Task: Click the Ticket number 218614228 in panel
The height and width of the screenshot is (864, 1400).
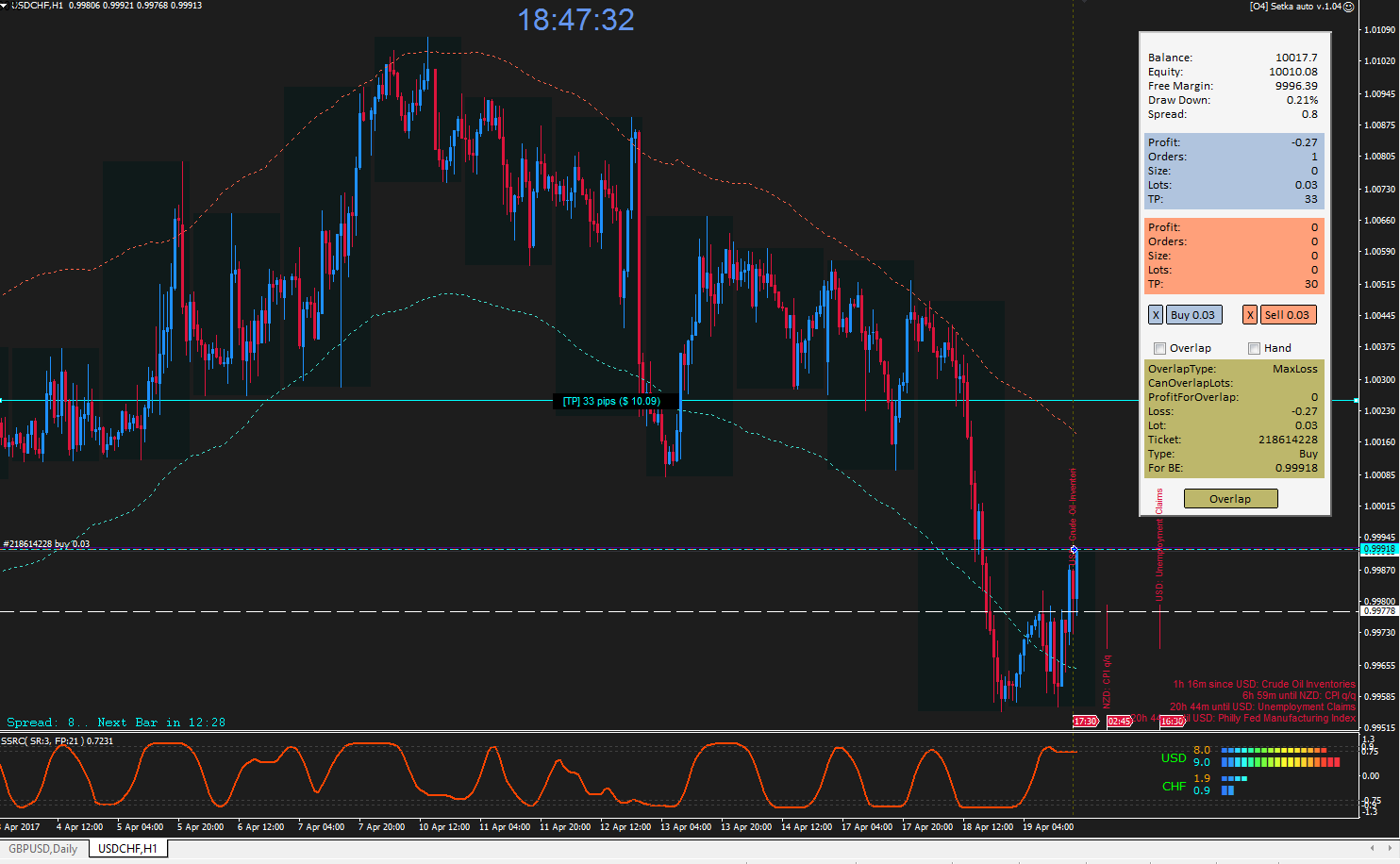Action: pos(1288,440)
